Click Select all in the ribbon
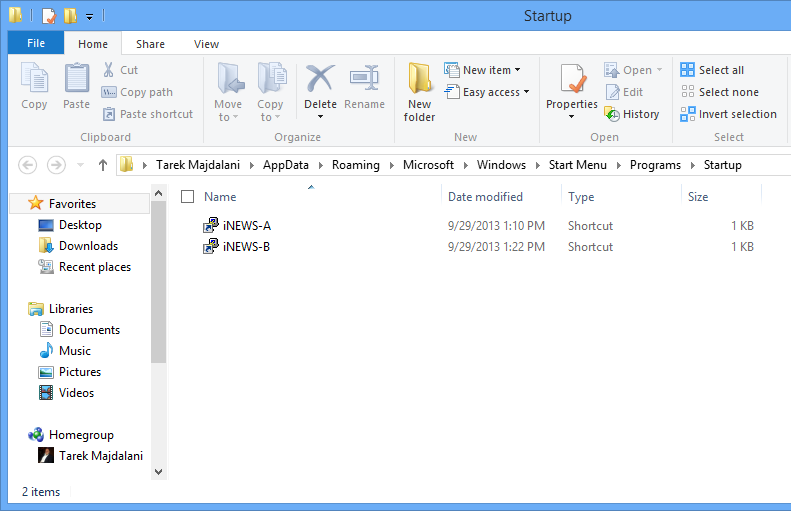 712,70
